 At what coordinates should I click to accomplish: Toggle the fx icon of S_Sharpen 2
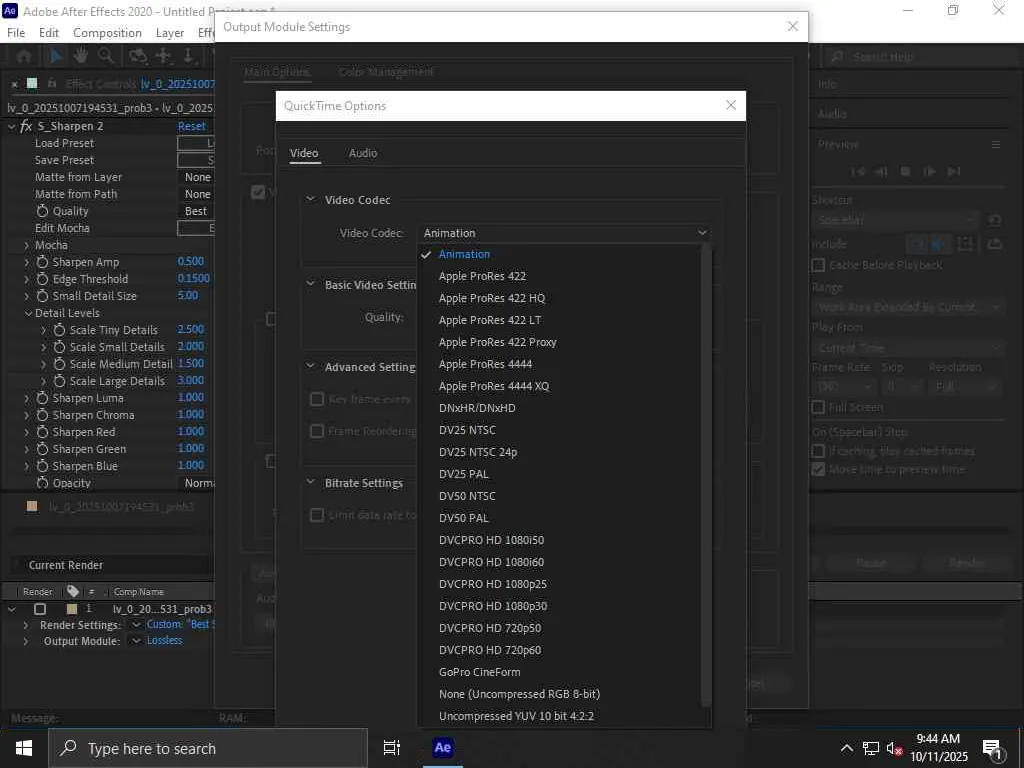pos(26,126)
